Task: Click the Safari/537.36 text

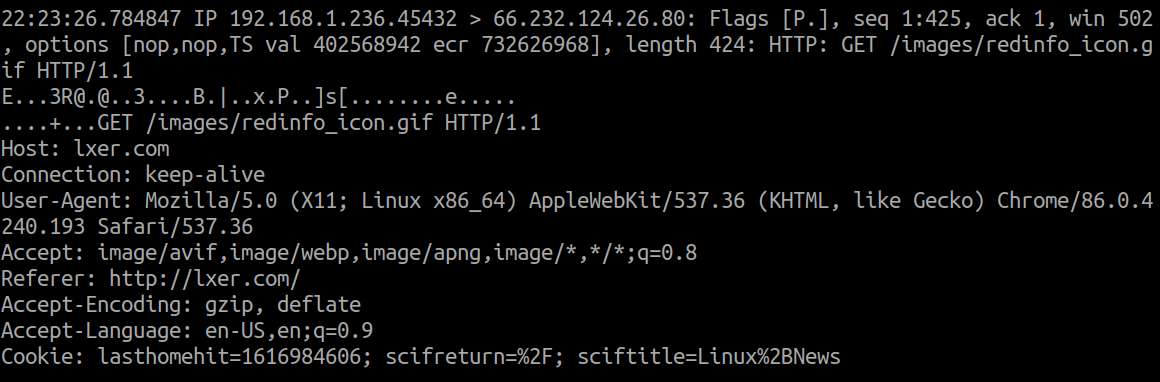Action: pos(175,227)
